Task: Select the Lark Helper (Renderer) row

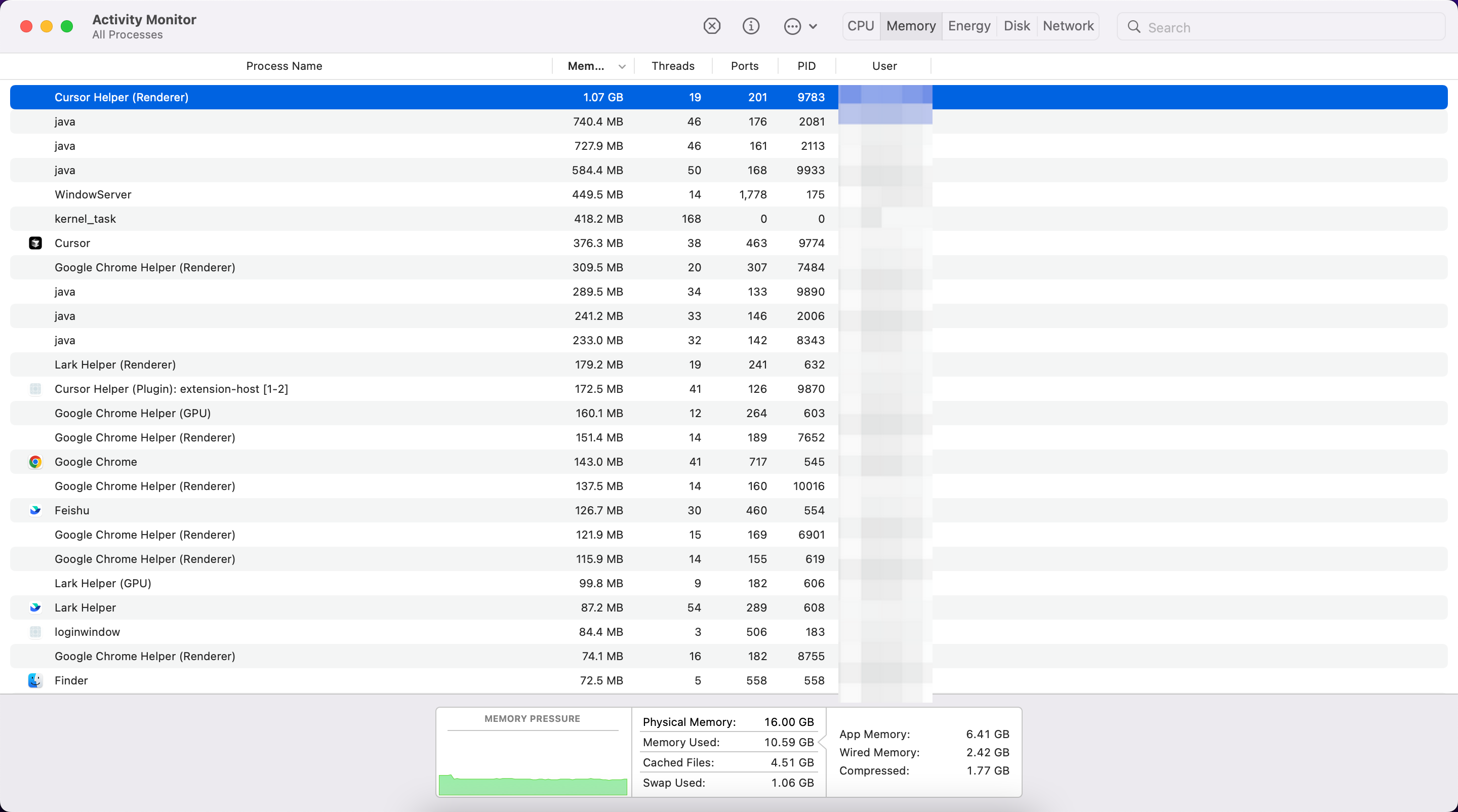Action: (x=728, y=365)
